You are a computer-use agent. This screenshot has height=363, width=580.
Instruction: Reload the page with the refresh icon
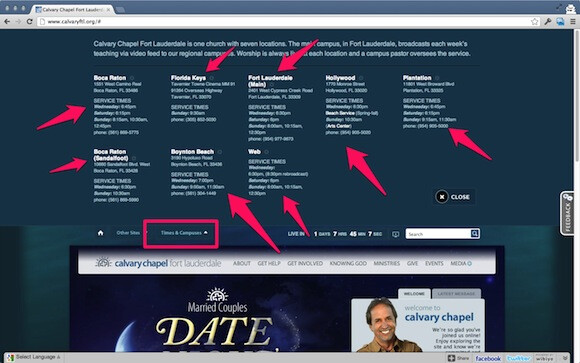(x=29, y=21)
